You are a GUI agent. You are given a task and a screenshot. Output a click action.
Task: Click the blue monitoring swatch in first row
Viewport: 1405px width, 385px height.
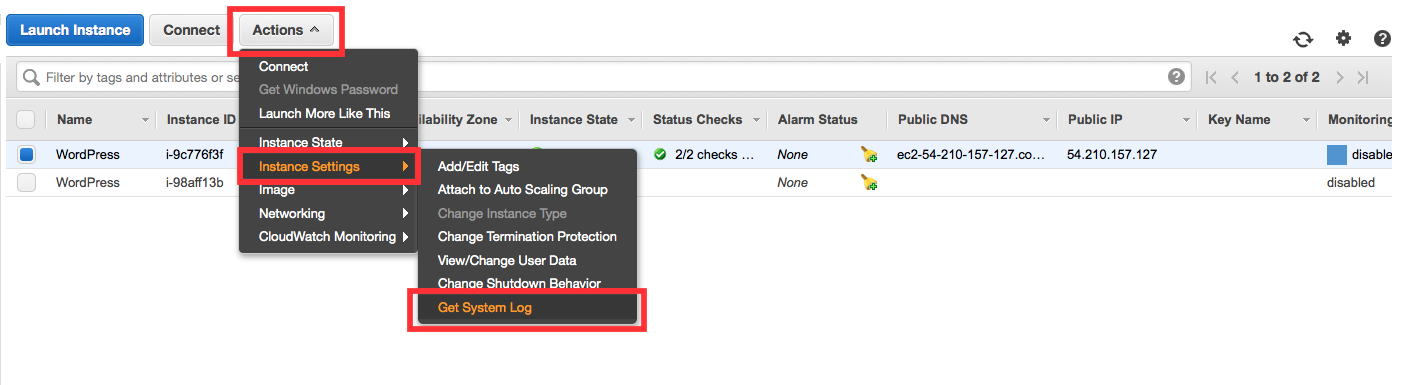click(1337, 155)
